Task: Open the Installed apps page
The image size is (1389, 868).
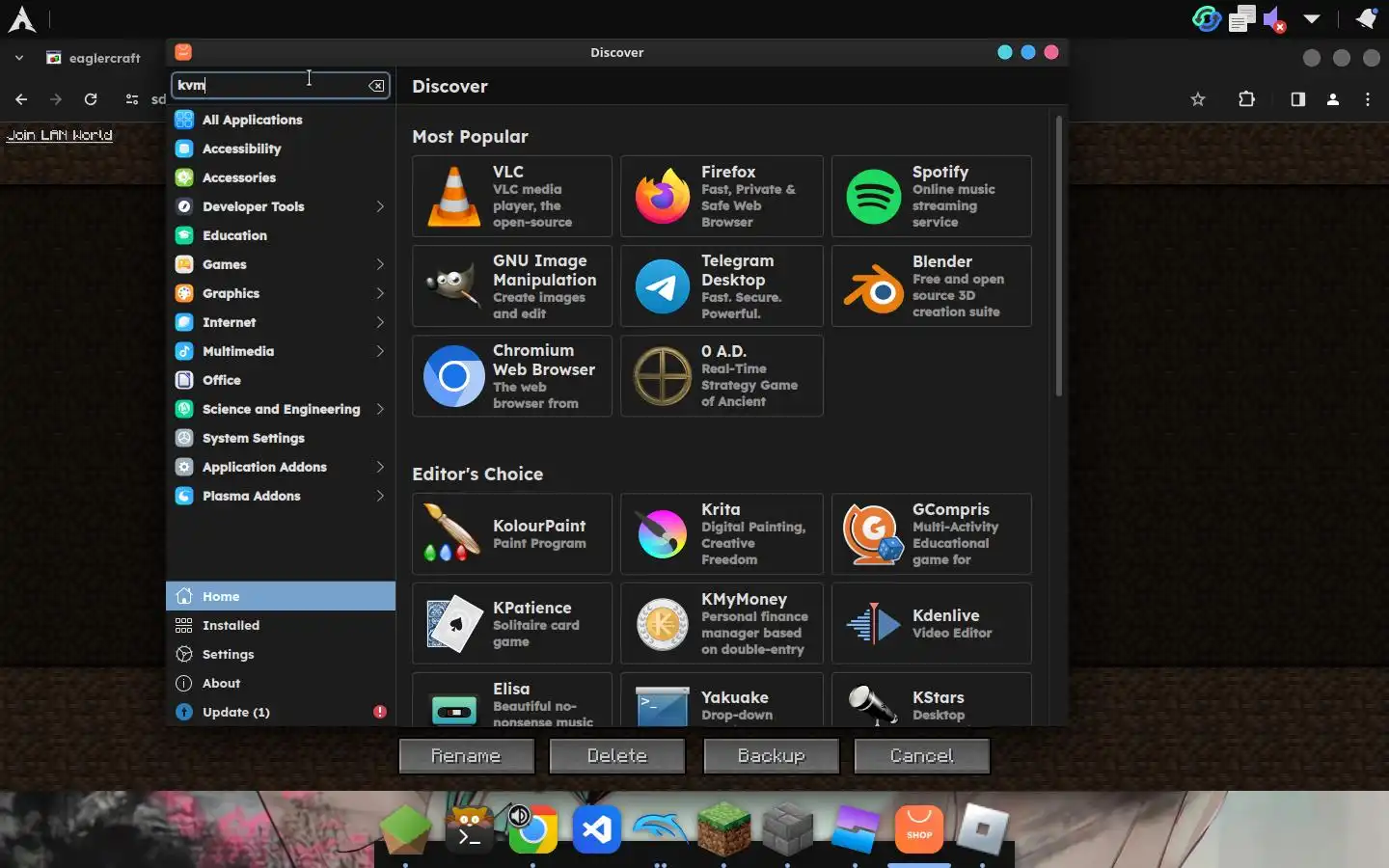Action: (281, 625)
